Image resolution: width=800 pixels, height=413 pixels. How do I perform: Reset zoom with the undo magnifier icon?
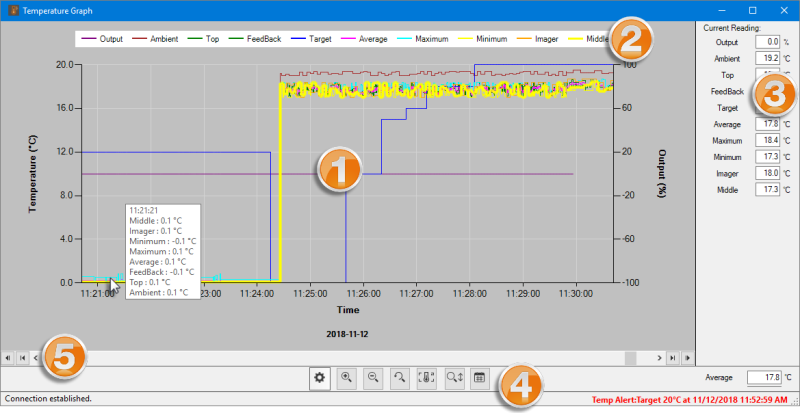[x=400, y=378]
